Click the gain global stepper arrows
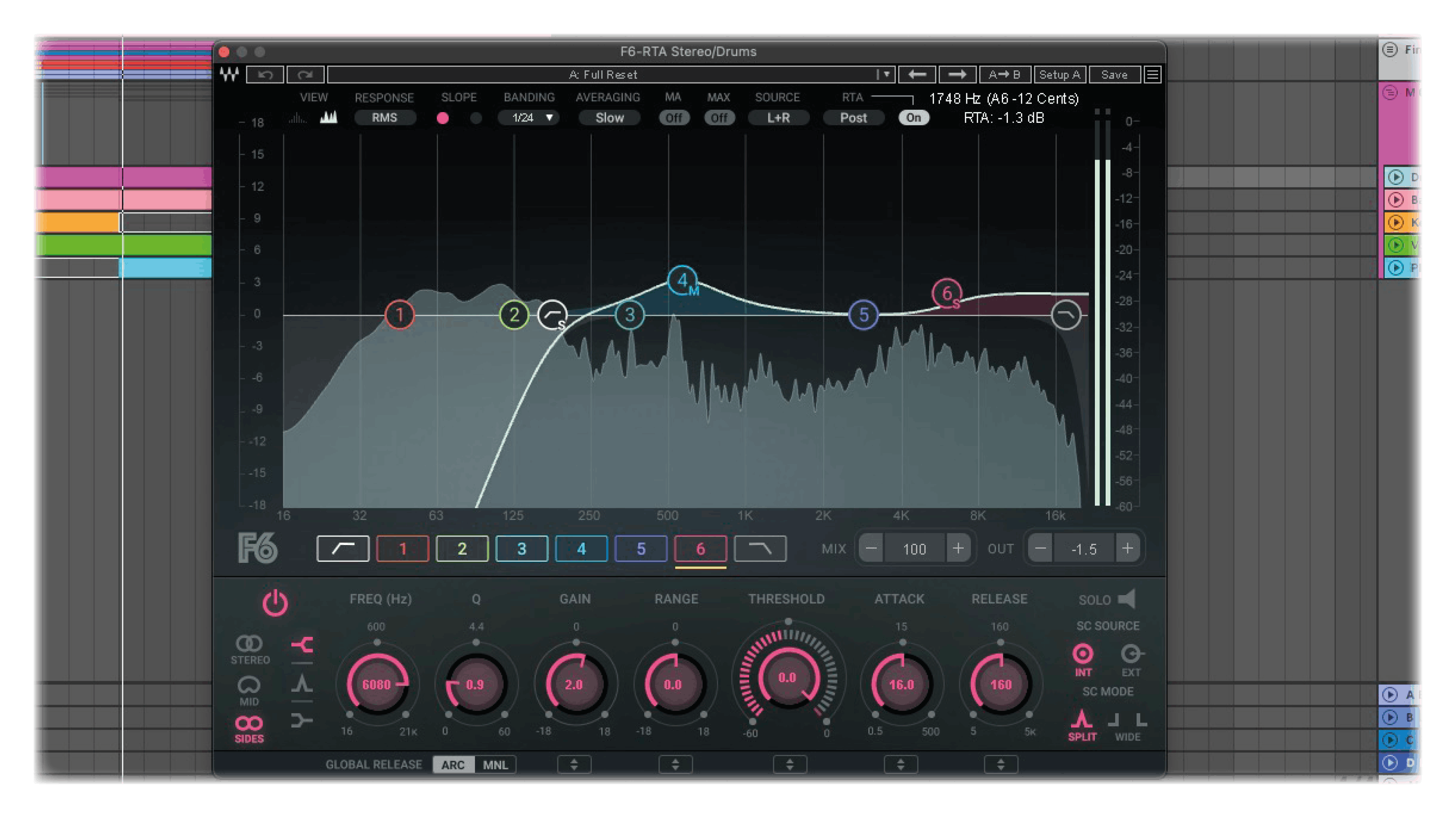 tap(574, 765)
